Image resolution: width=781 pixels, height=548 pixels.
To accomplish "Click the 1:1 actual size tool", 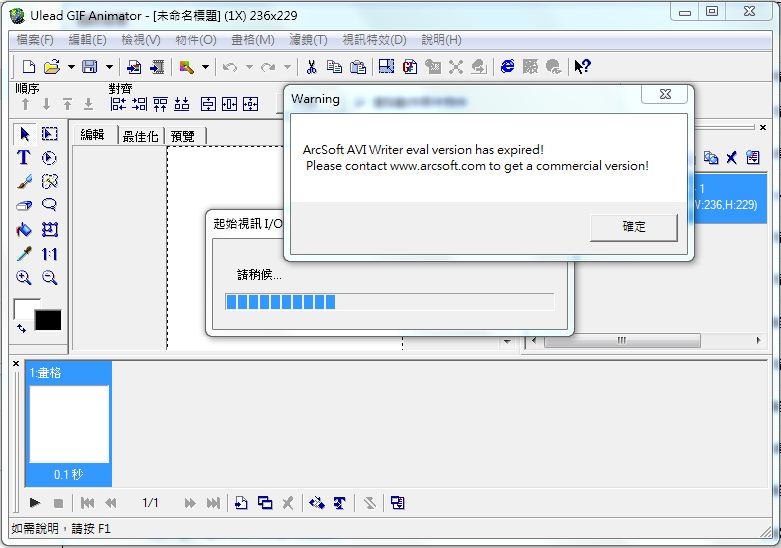I will 49,254.
